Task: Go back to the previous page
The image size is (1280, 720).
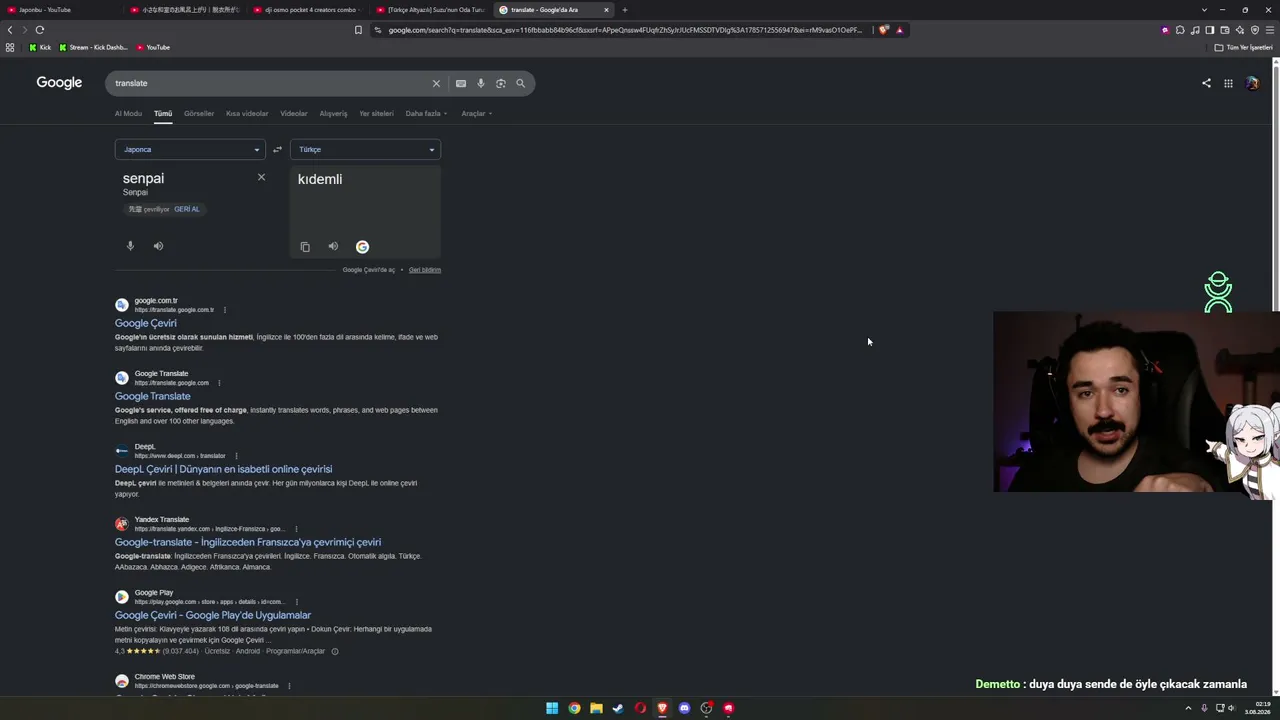Action: point(10,30)
